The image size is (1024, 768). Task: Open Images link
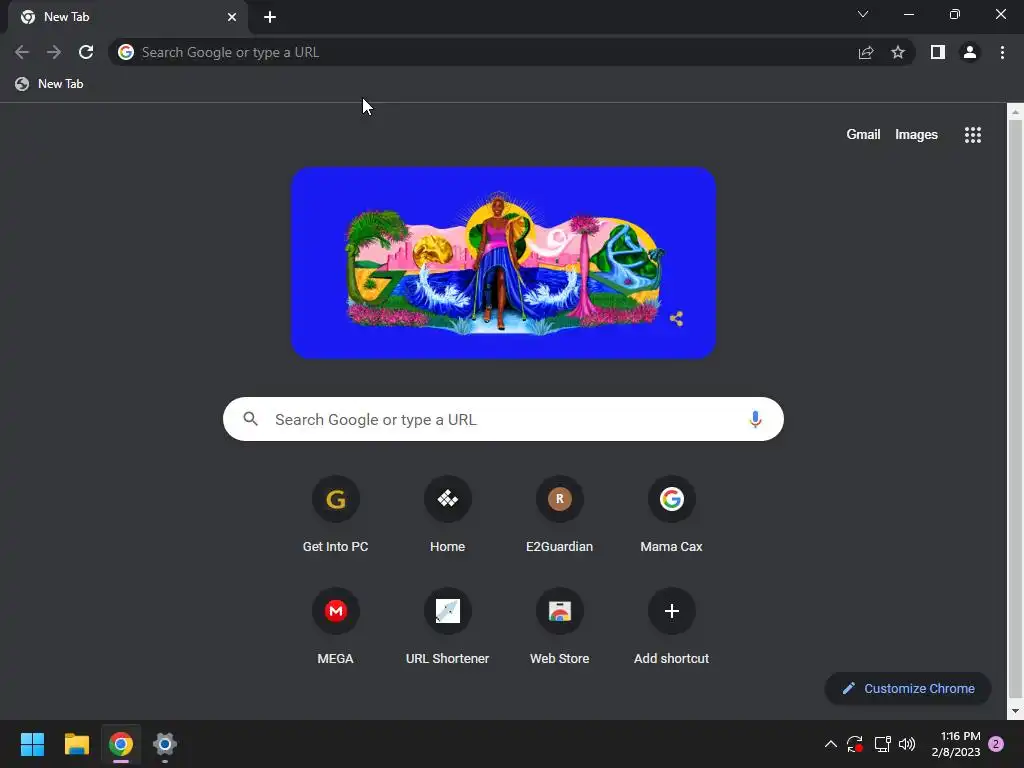916,135
